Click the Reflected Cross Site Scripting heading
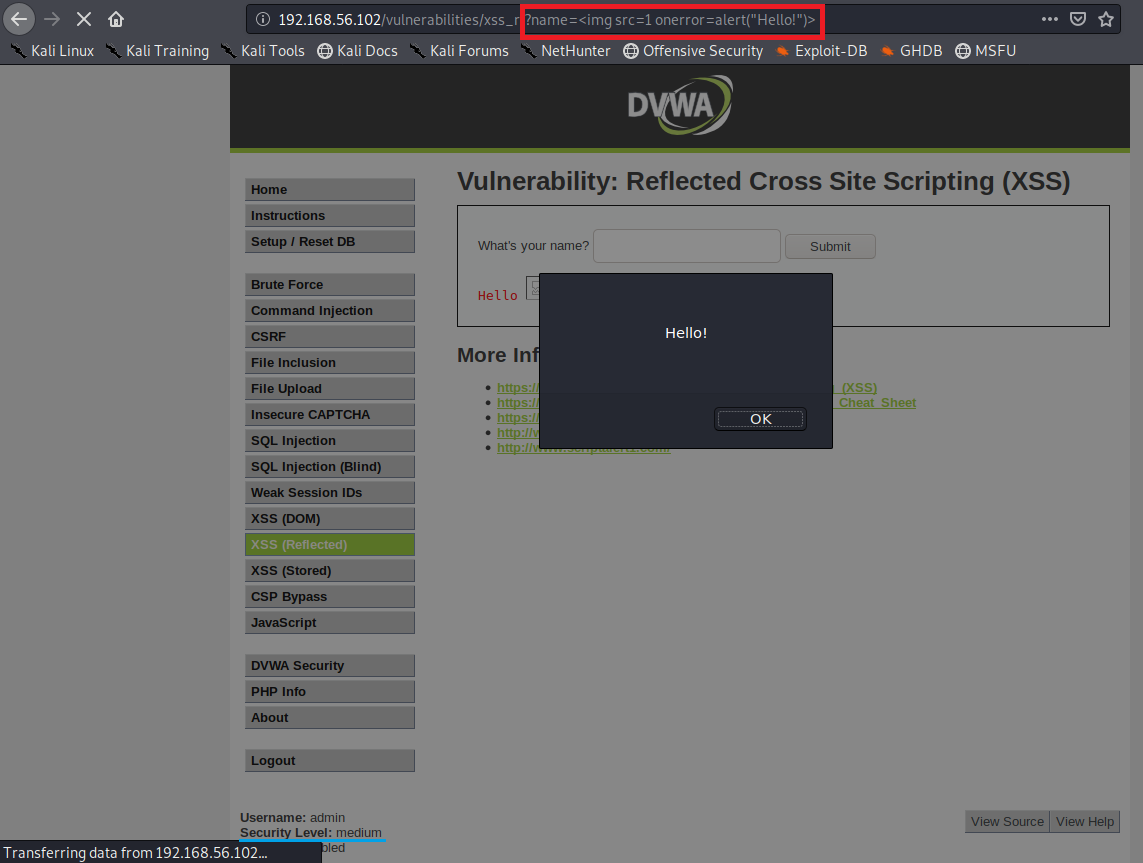The image size is (1143, 863). tap(763, 181)
